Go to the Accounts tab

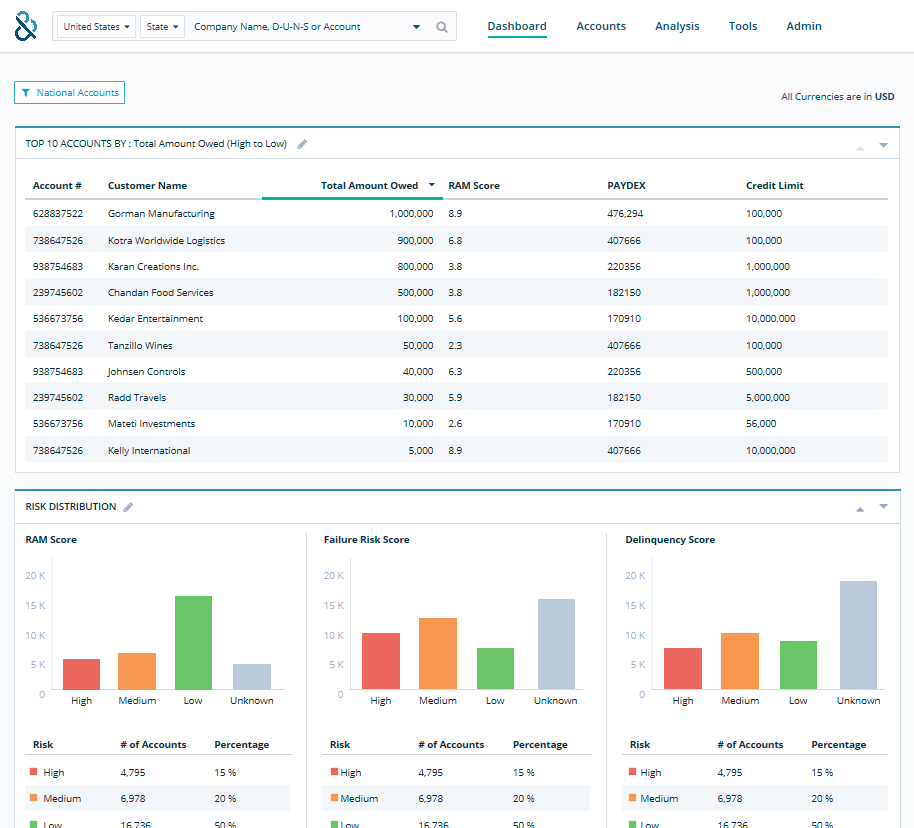(601, 26)
